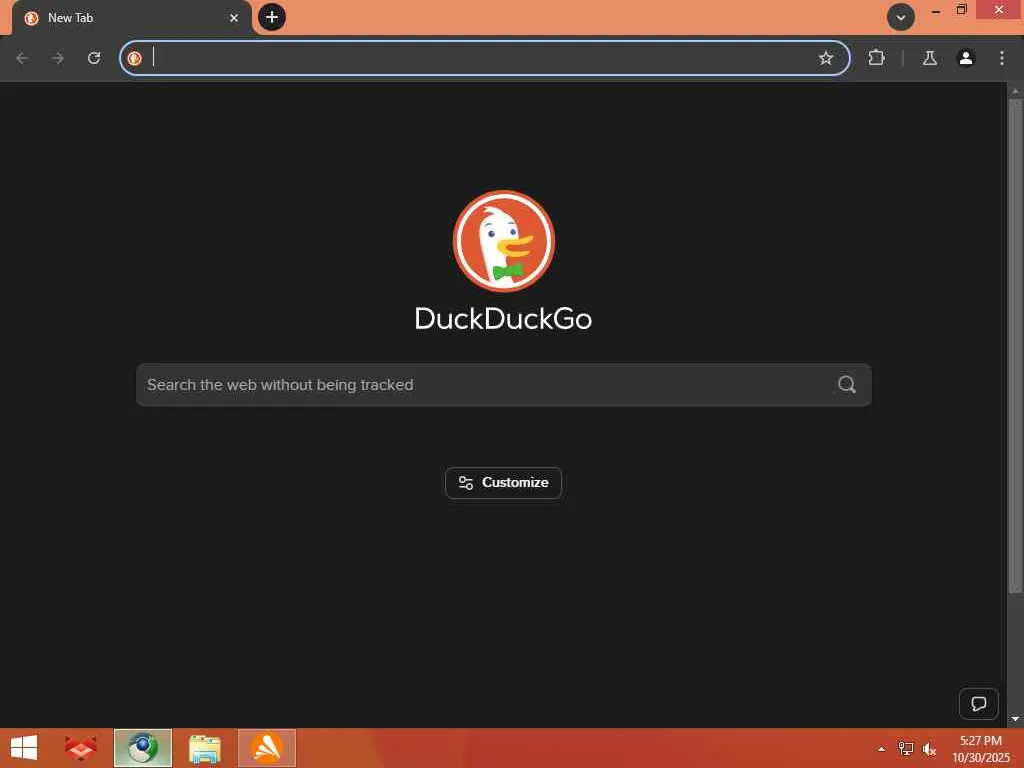
Task: Open File Explorer from taskbar
Action: click(204, 748)
